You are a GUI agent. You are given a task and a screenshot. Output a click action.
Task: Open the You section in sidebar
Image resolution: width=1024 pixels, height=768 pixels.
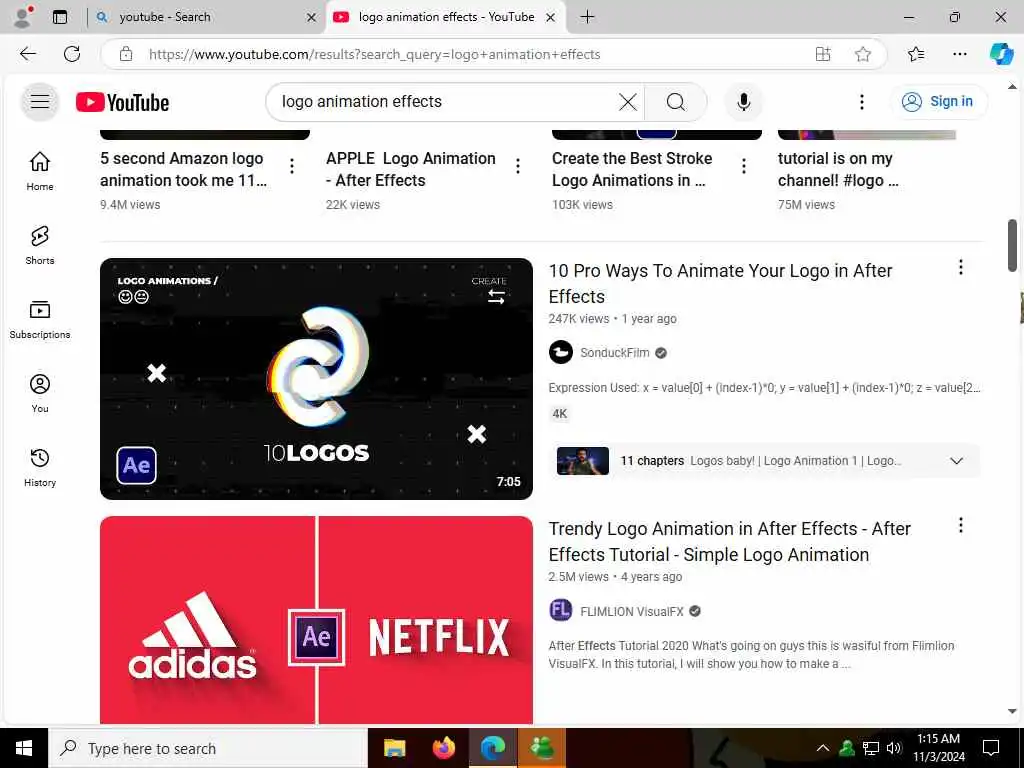pos(40,393)
